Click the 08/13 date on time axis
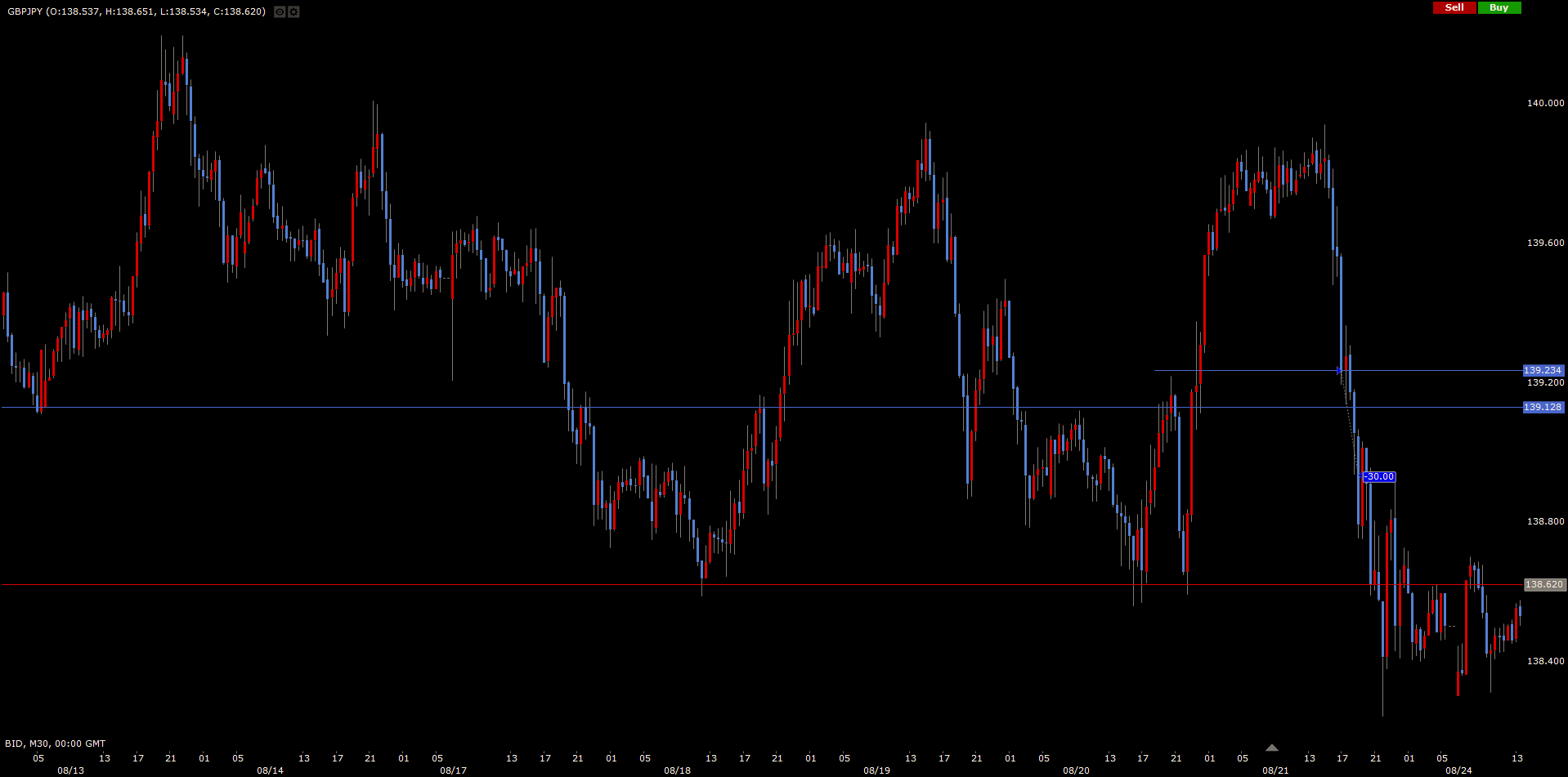This screenshot has width=1568, height=777. 70,770
